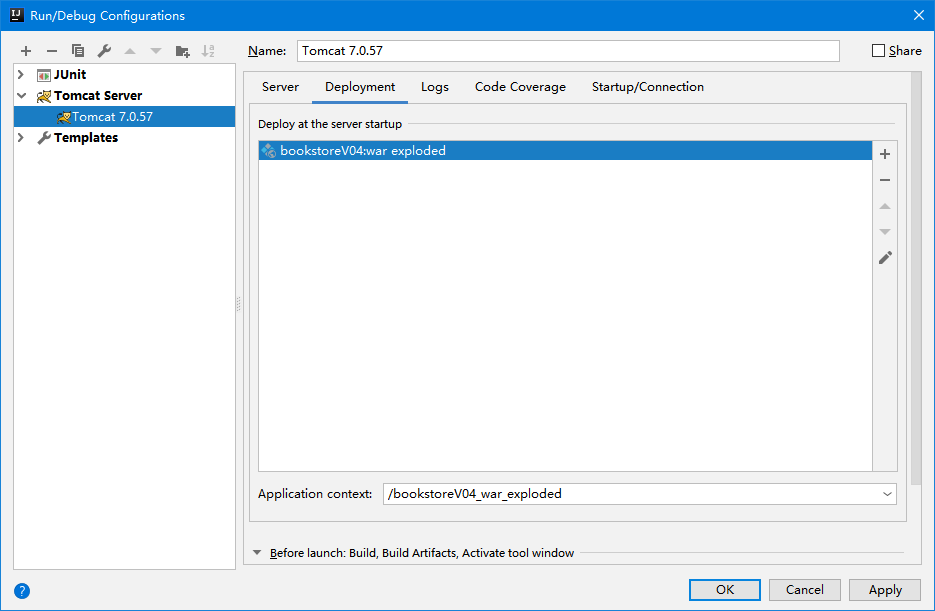Add deployment artifact with plus icon
This screenshot has height=611, width=935.
pyautogui.click(x=885, y=154)
